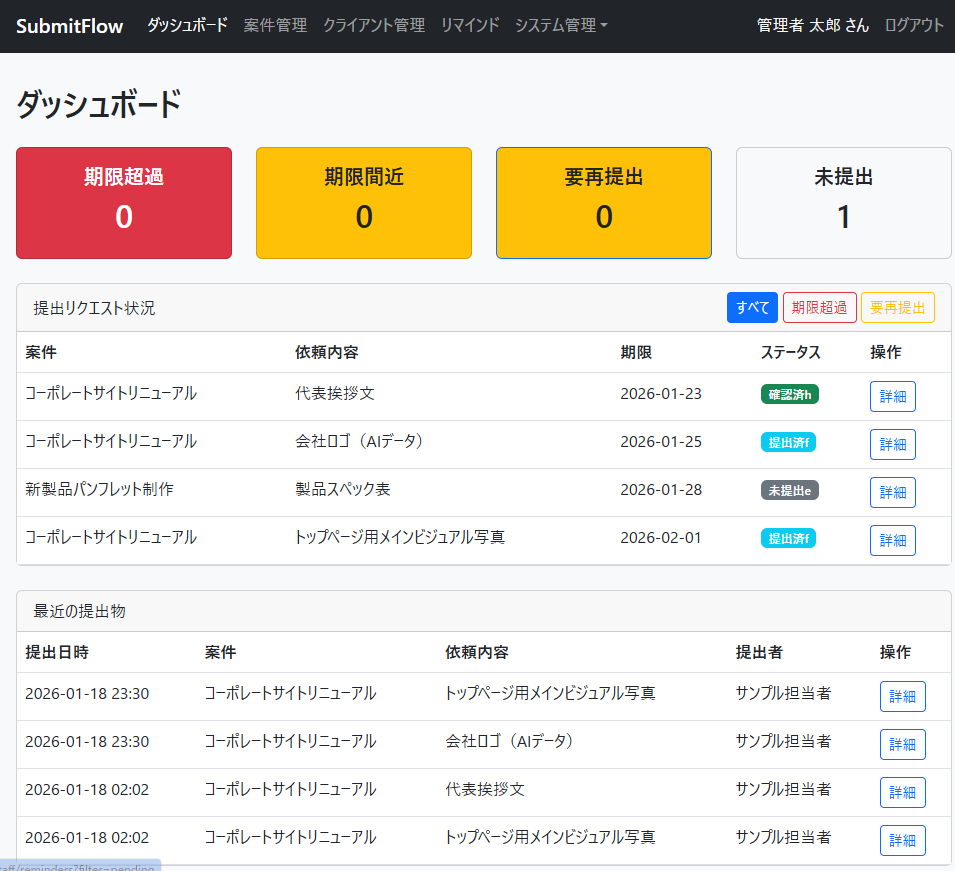
Task: Select the すべて filter button
Action: tap(752, 308)
